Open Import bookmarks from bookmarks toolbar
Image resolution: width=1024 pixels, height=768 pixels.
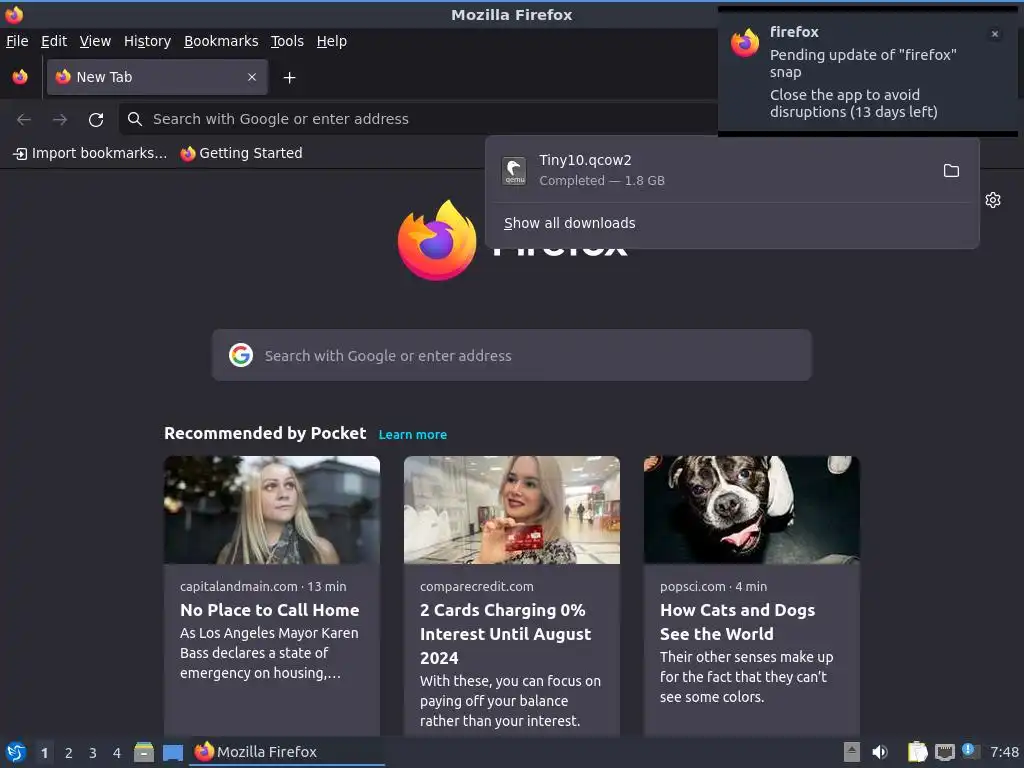pyautogui.click(x=90, y=153)
